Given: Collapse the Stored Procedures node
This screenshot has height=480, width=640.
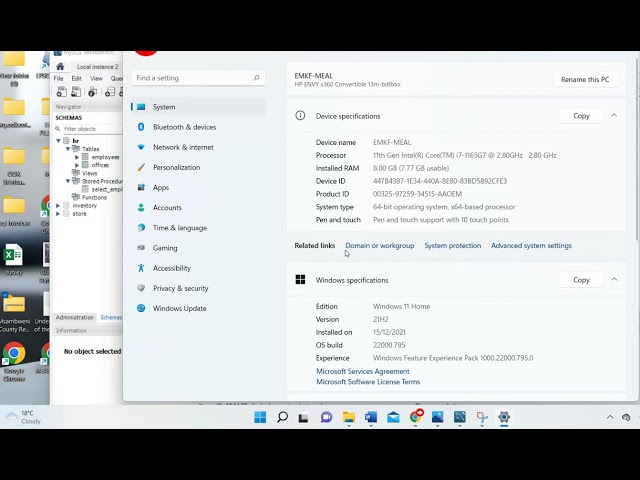Looking at the screenshot, I should pos(68,181).
